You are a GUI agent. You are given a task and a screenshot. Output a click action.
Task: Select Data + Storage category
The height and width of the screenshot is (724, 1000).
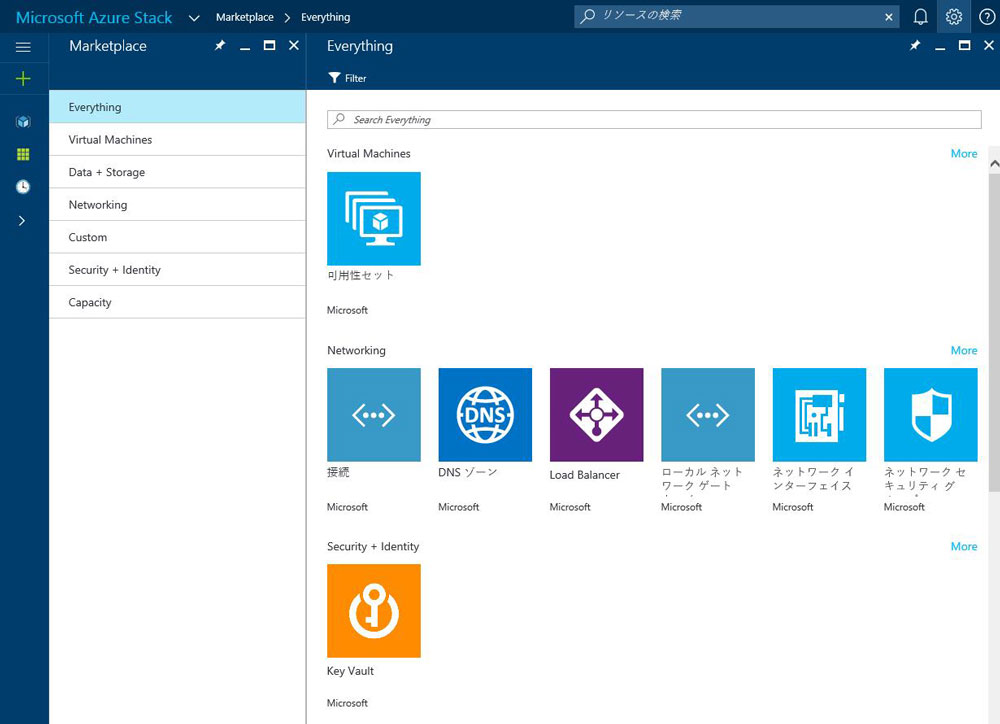(177, 172)
